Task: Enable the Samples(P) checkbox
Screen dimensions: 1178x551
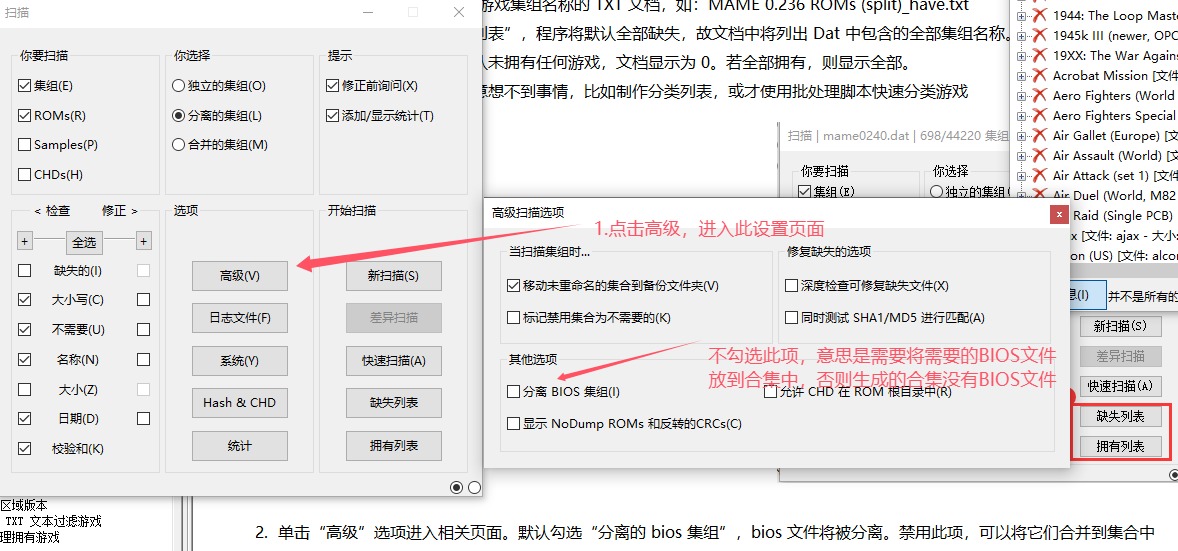Action: (x=25, y=144)
